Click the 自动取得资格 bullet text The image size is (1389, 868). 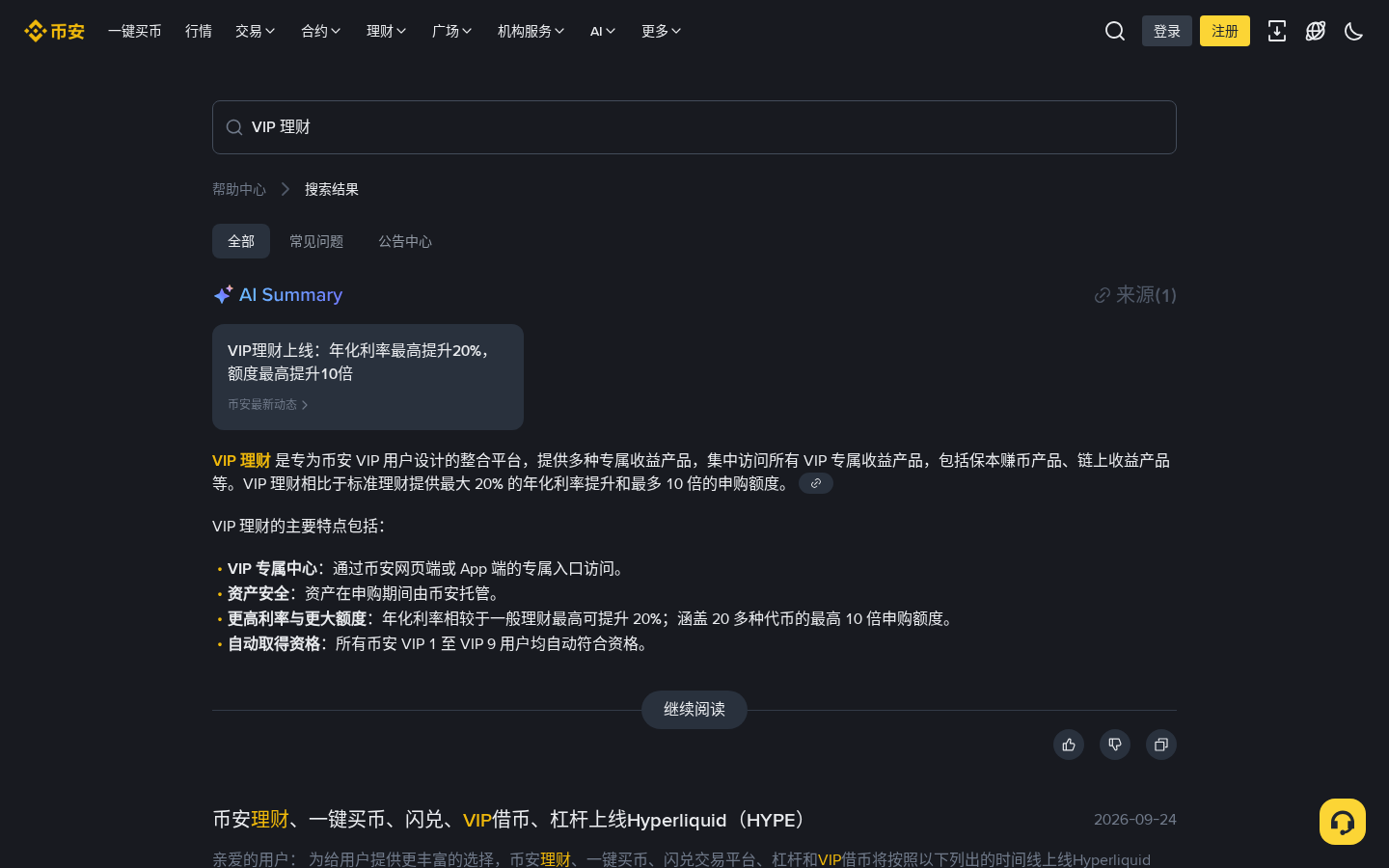pos(274,644)
